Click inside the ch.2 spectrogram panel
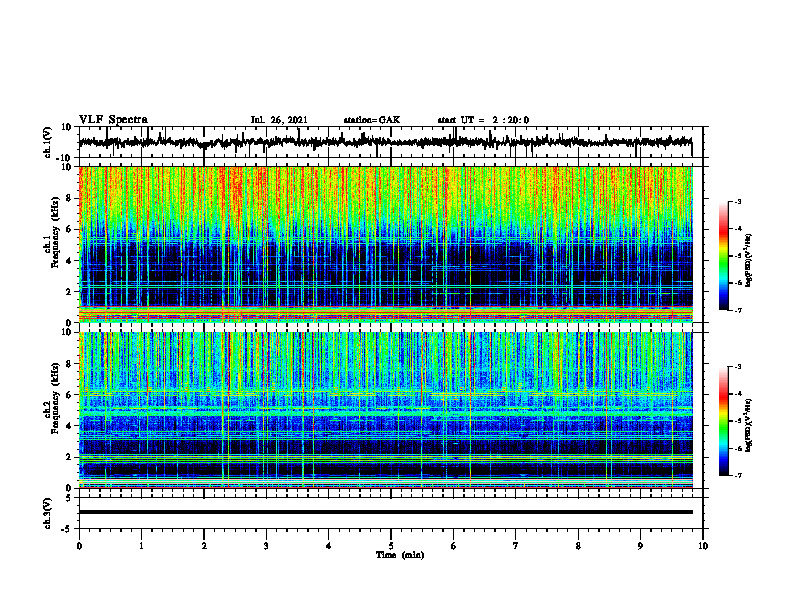792x612 pixels. 385,410
